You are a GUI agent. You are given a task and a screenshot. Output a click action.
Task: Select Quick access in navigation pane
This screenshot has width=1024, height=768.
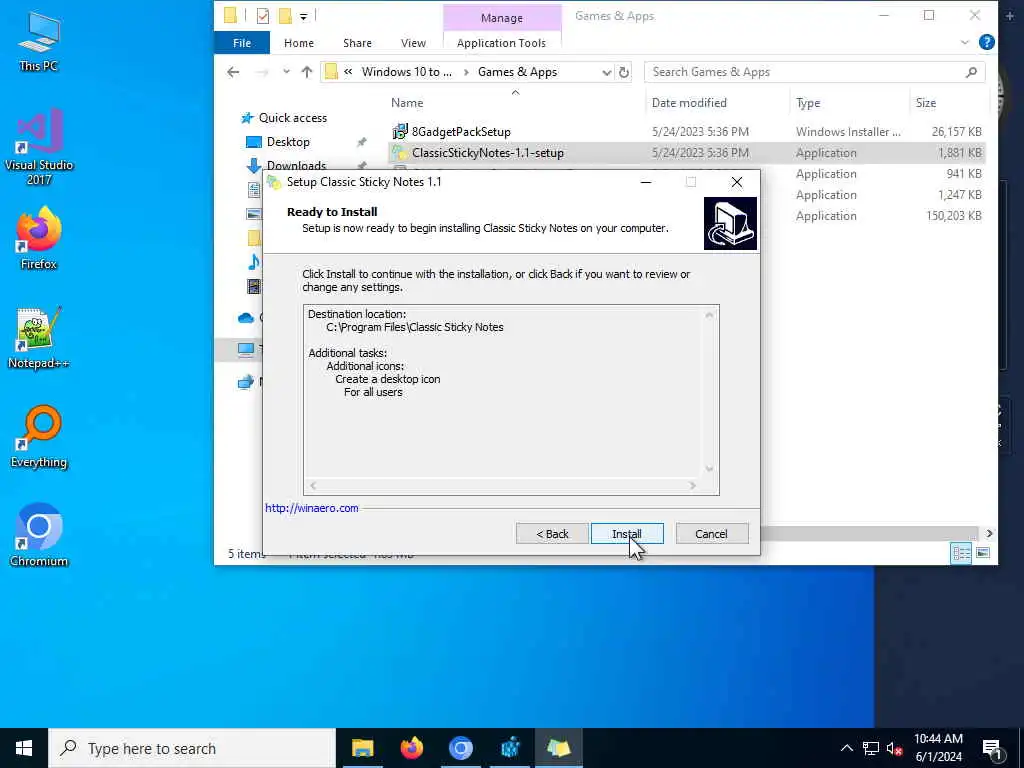[293, 118]
